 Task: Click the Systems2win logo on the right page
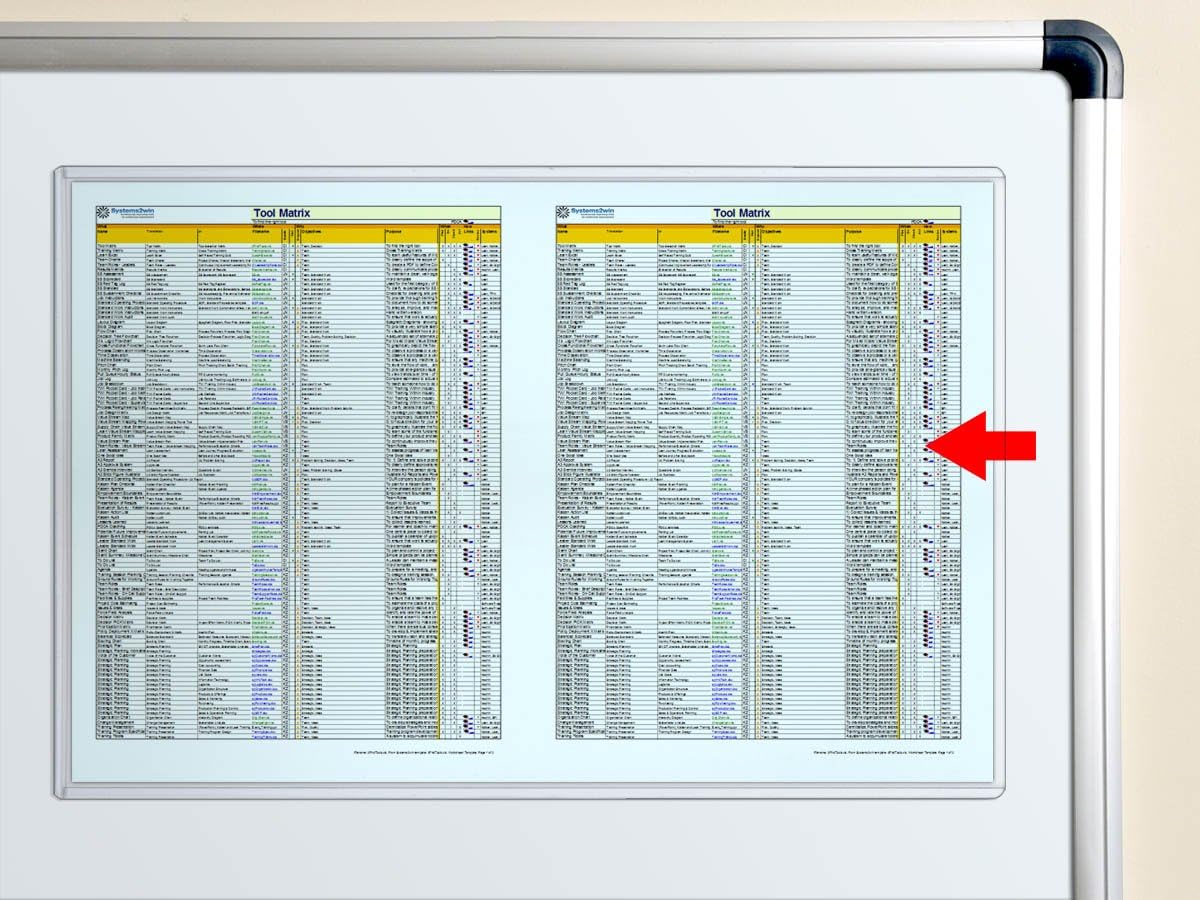click(585, 212)
